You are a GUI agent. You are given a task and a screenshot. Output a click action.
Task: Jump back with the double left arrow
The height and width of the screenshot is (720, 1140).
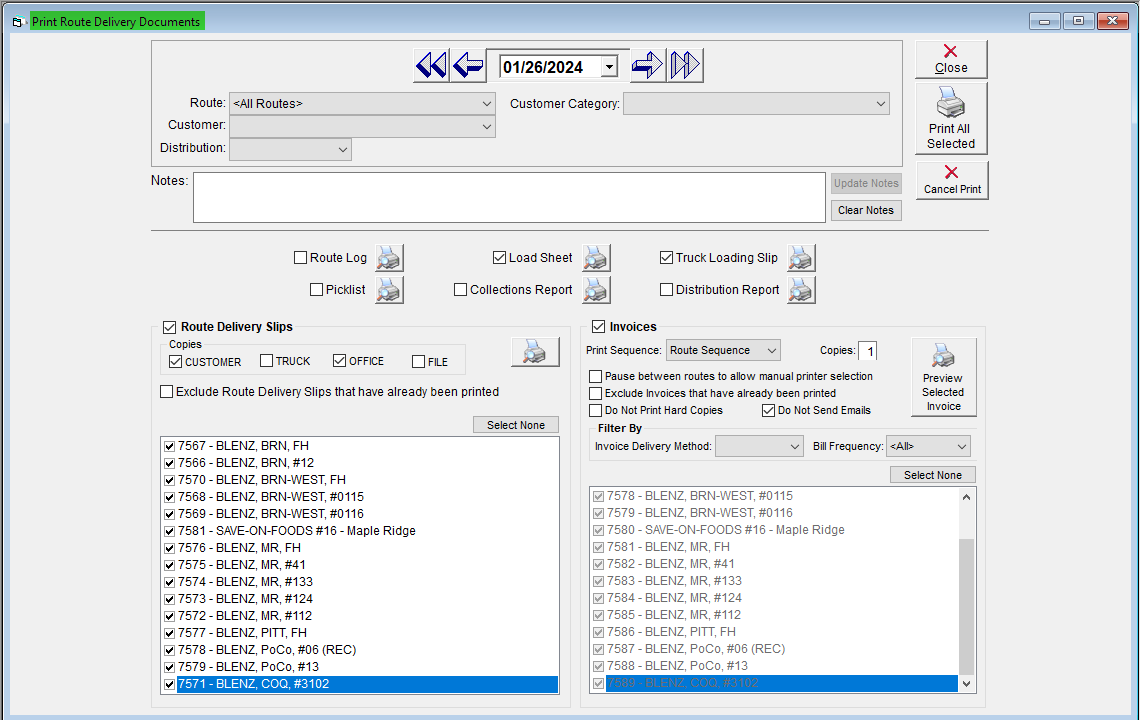[x=431, y=66]
